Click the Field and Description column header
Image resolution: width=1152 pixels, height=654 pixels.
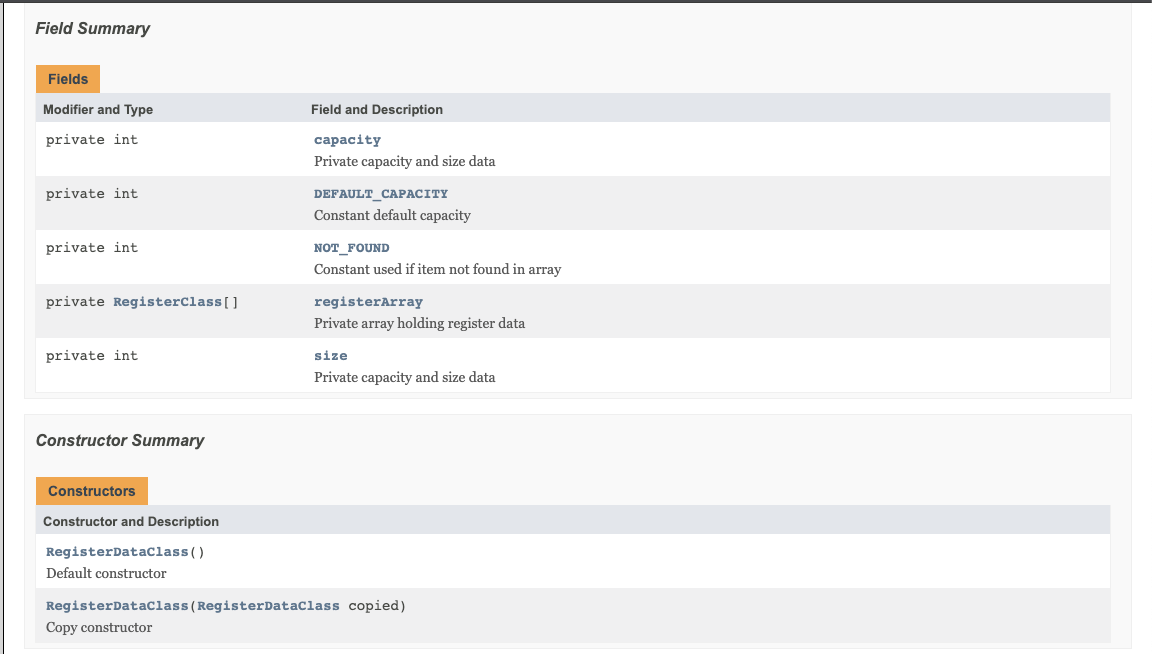tap(377, 109)
